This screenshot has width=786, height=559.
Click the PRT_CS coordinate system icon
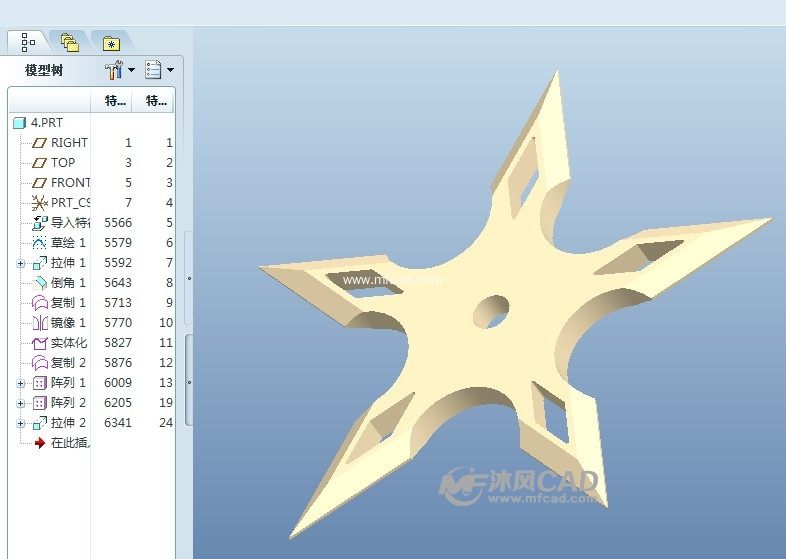(40, 203)
